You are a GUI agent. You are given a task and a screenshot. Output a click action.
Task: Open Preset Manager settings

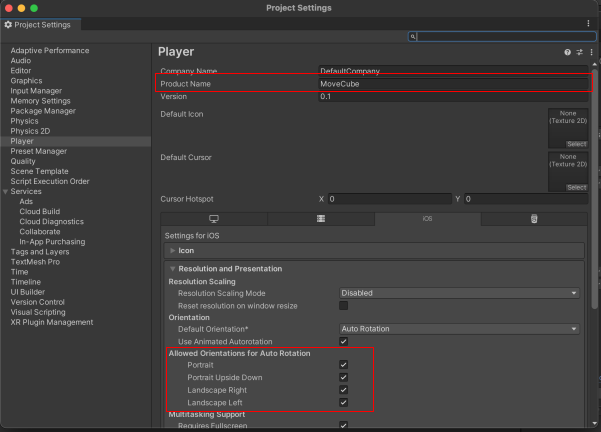[x=38, y=151]
